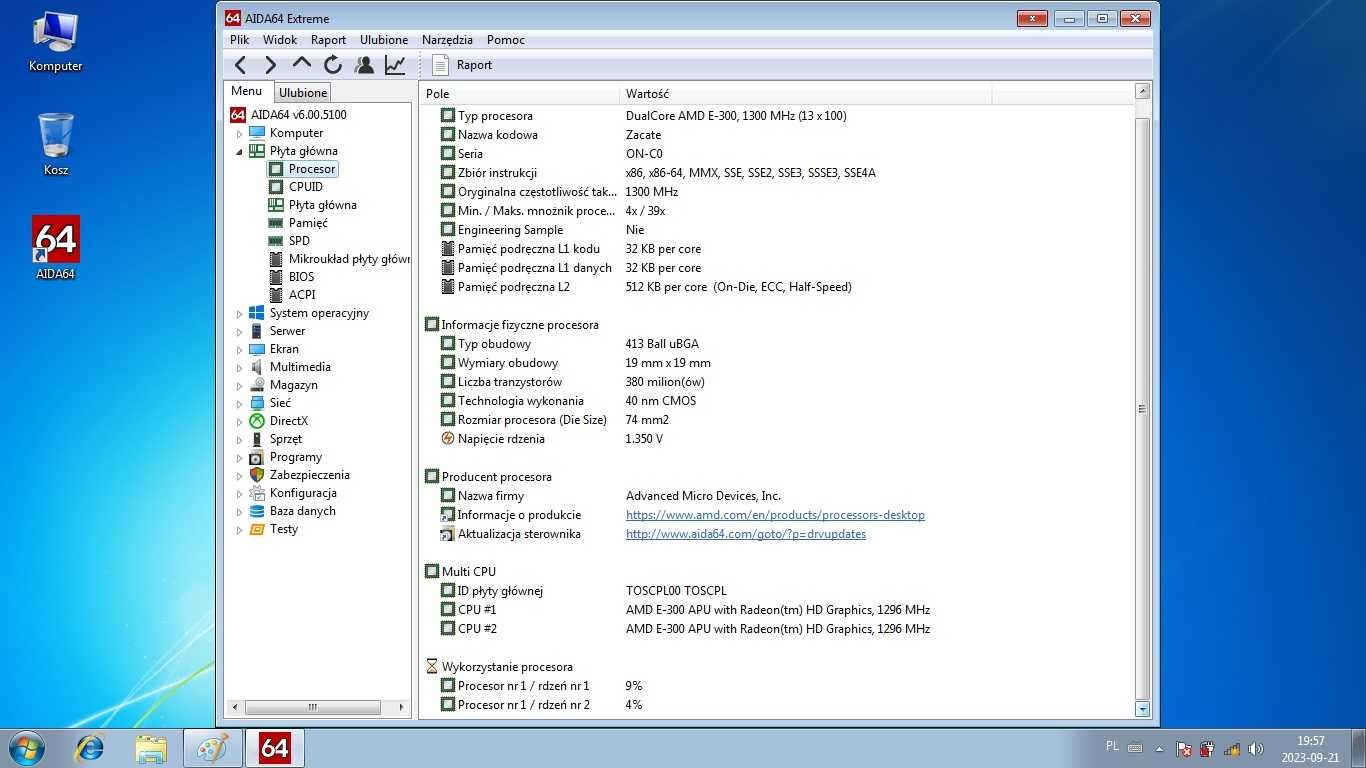Select the Komputer desktop icon
This screenshot has height=768, width=1366.
[x=56, y=42]
